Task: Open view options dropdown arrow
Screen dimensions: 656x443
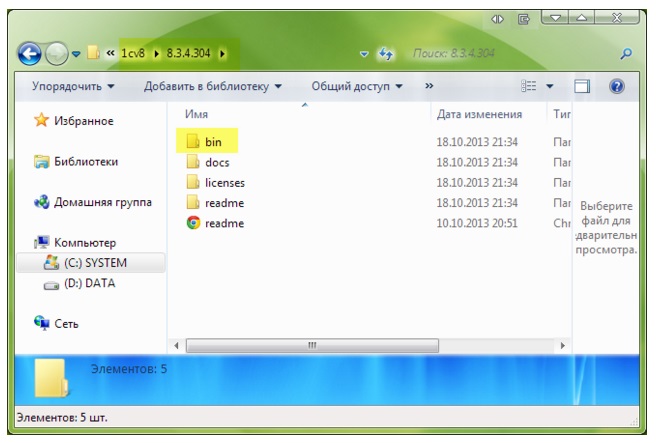Action: [x=550, y=87]
